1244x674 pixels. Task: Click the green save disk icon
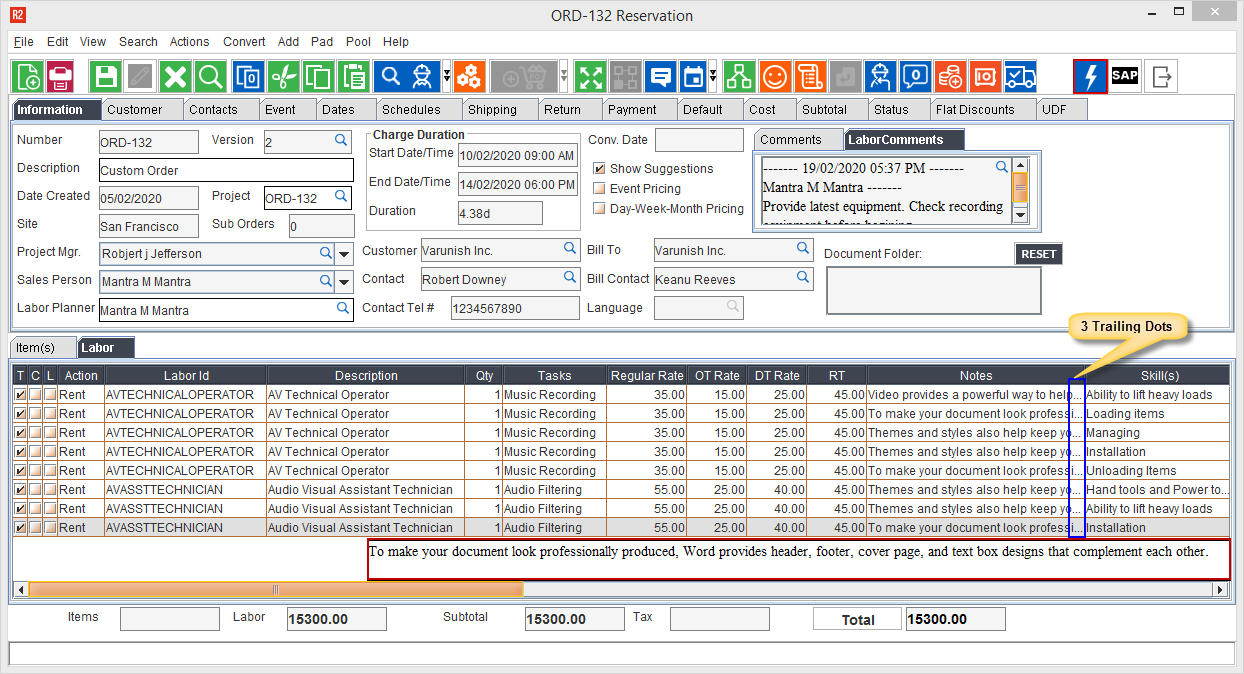click(106, 77)
